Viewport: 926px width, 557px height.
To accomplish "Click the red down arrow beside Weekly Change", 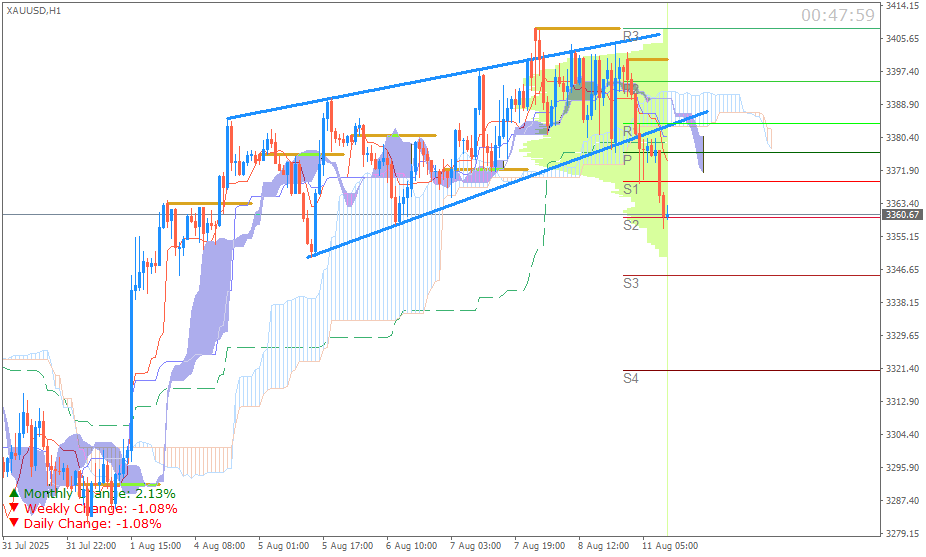I will point(14,508).
